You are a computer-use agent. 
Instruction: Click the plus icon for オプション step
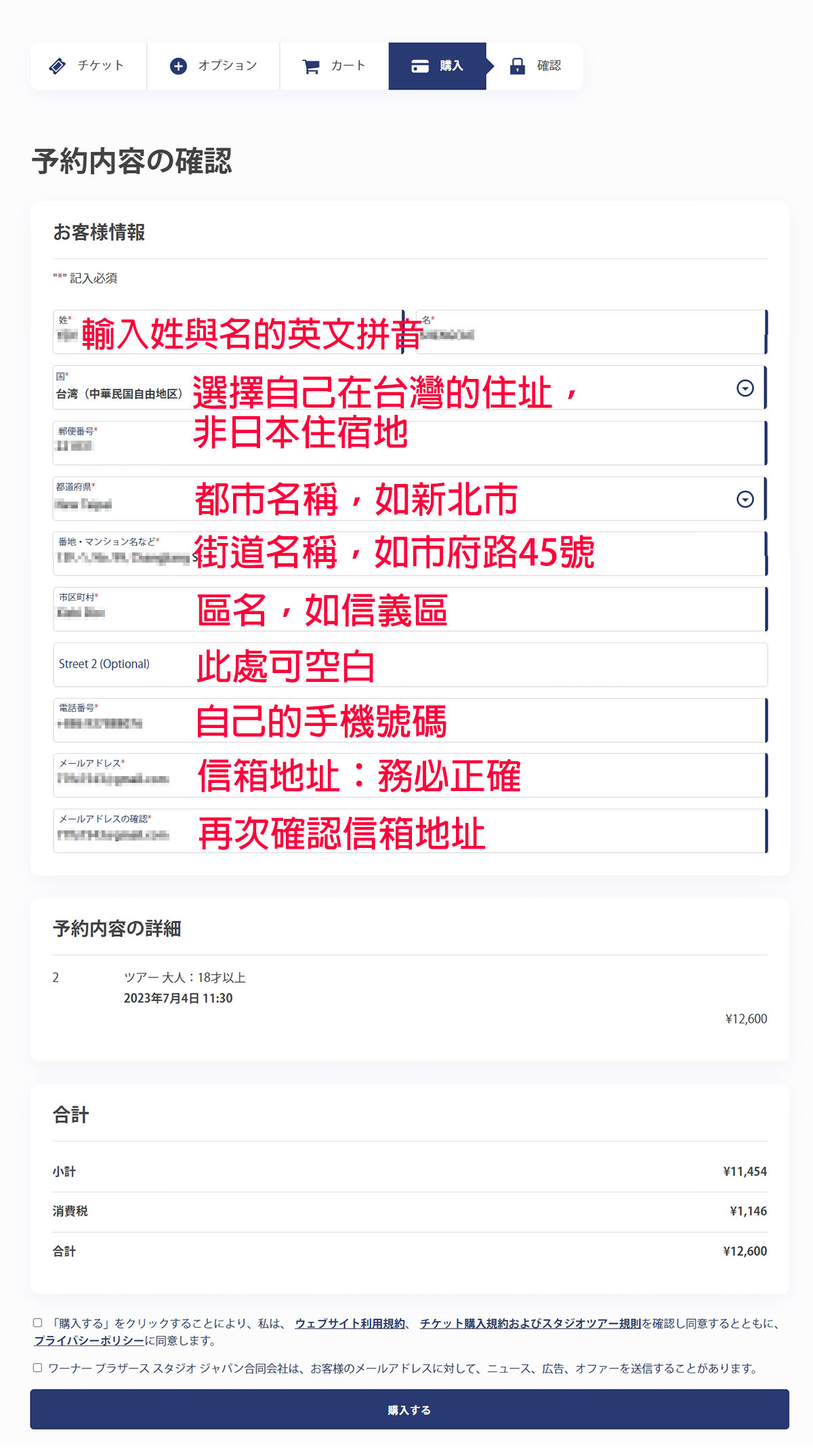(x=178, y=66)
